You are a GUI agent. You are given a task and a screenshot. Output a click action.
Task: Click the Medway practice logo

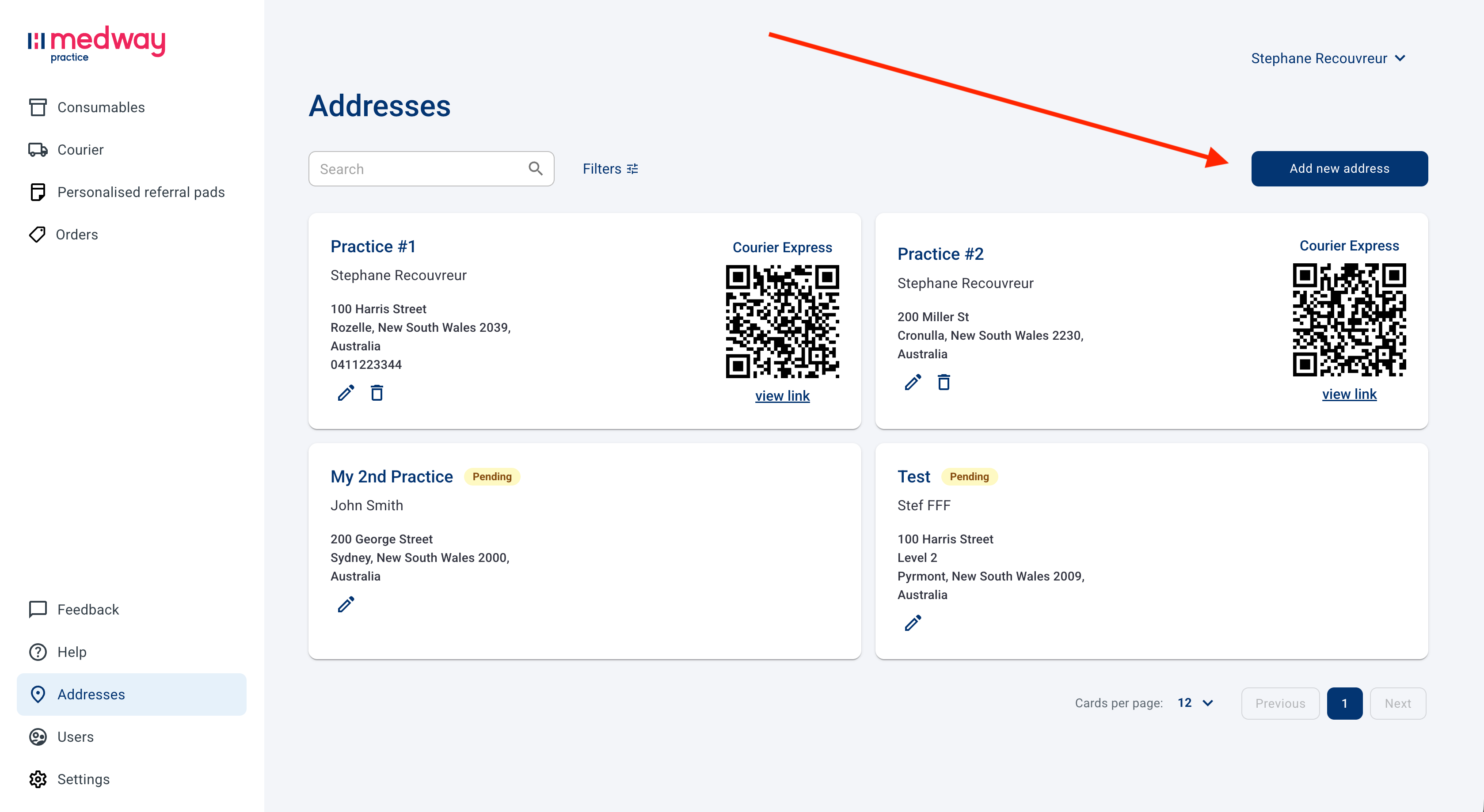(96, 44)
